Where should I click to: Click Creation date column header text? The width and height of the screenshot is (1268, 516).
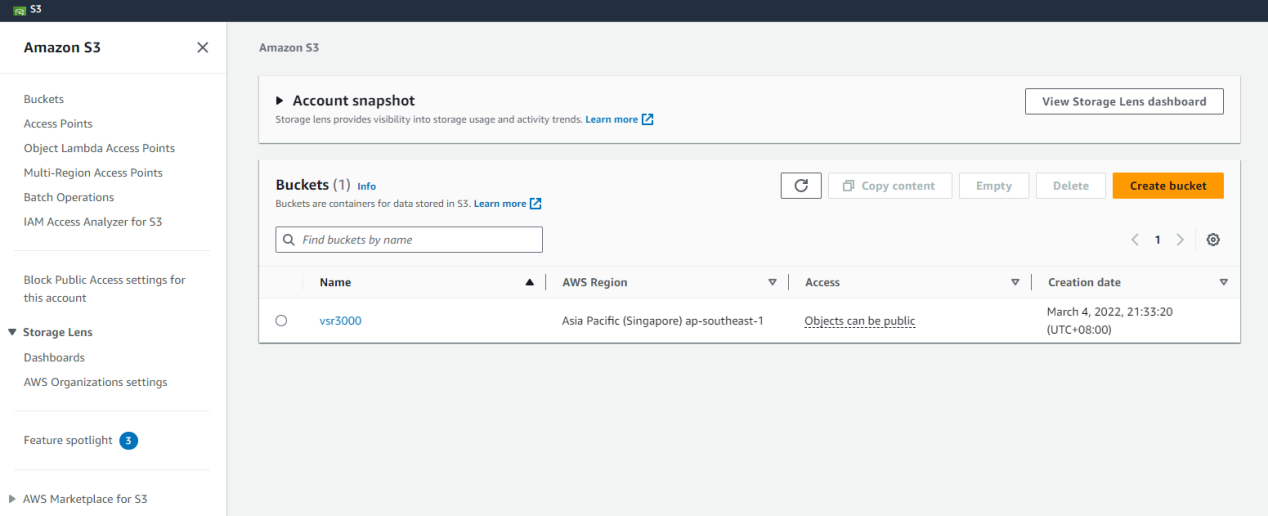point(1084,283)
